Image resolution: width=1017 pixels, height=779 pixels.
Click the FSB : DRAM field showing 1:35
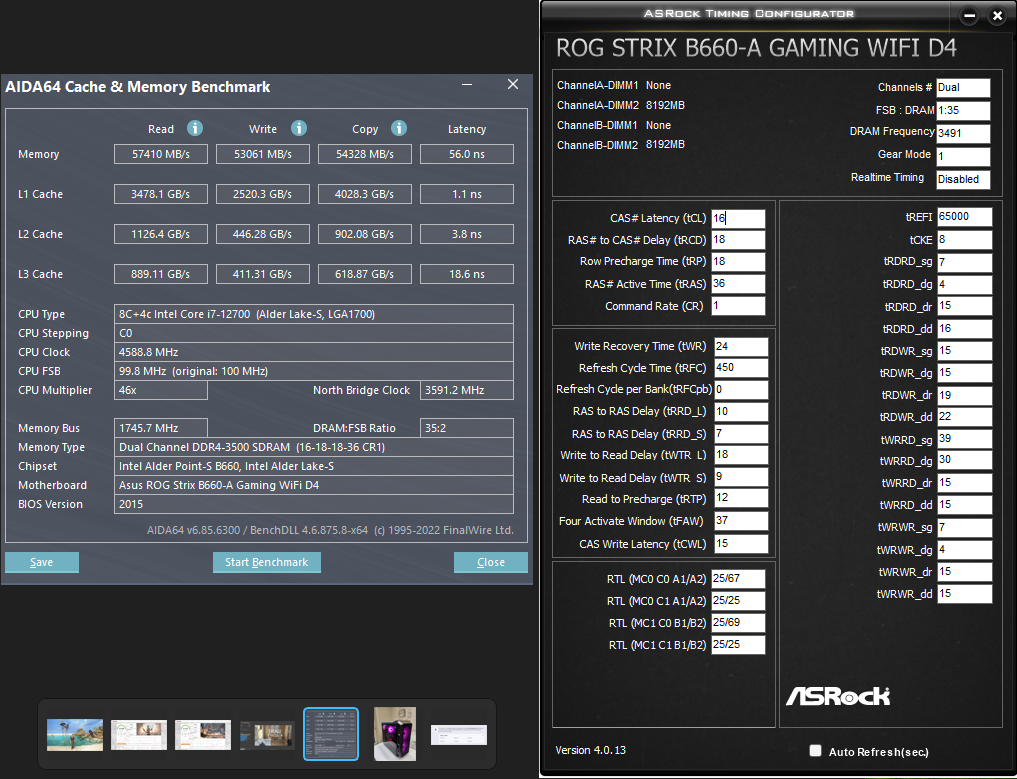click(x=963, y=110)
